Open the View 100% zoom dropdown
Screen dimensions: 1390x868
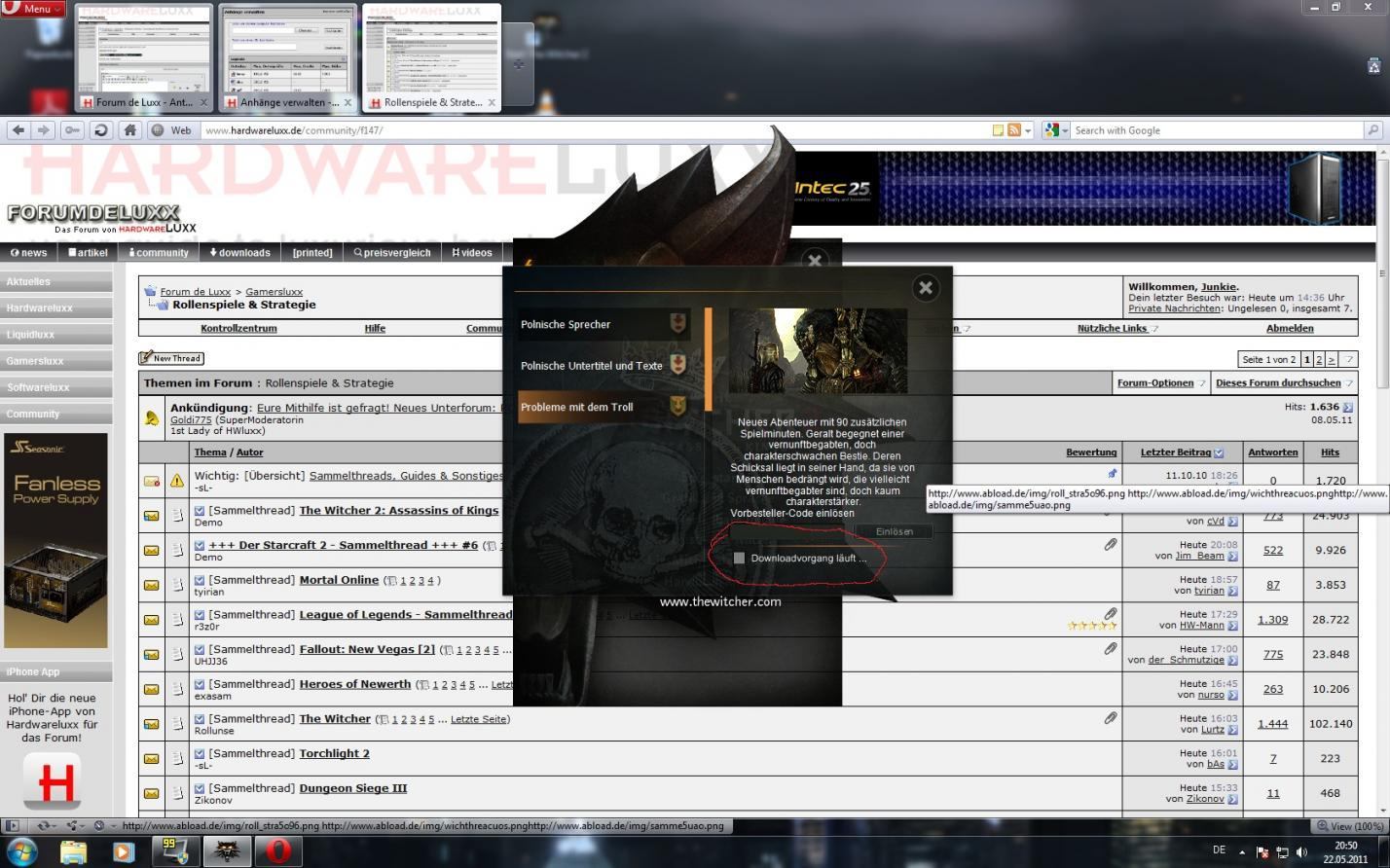point(1350,825)
